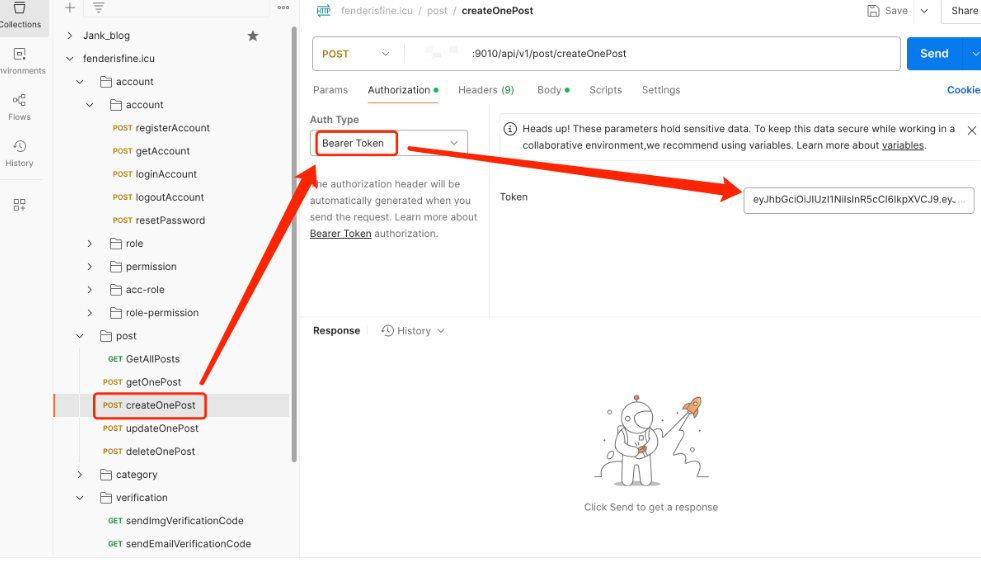Open the Bearer Token auth type dropdown

[x=388, y=143]
